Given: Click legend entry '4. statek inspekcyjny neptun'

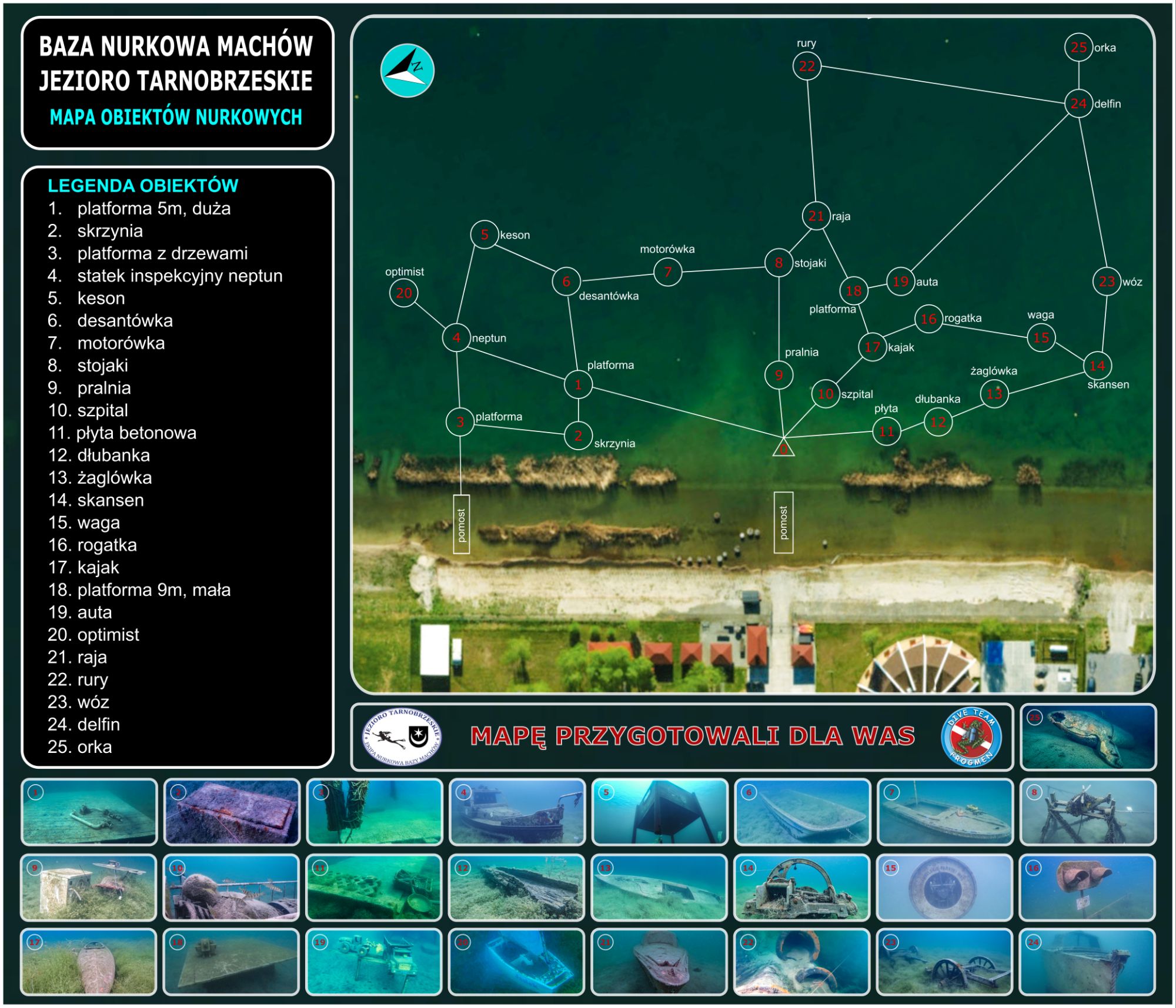Looking at the screenshot, I should [x=165, y=276].
